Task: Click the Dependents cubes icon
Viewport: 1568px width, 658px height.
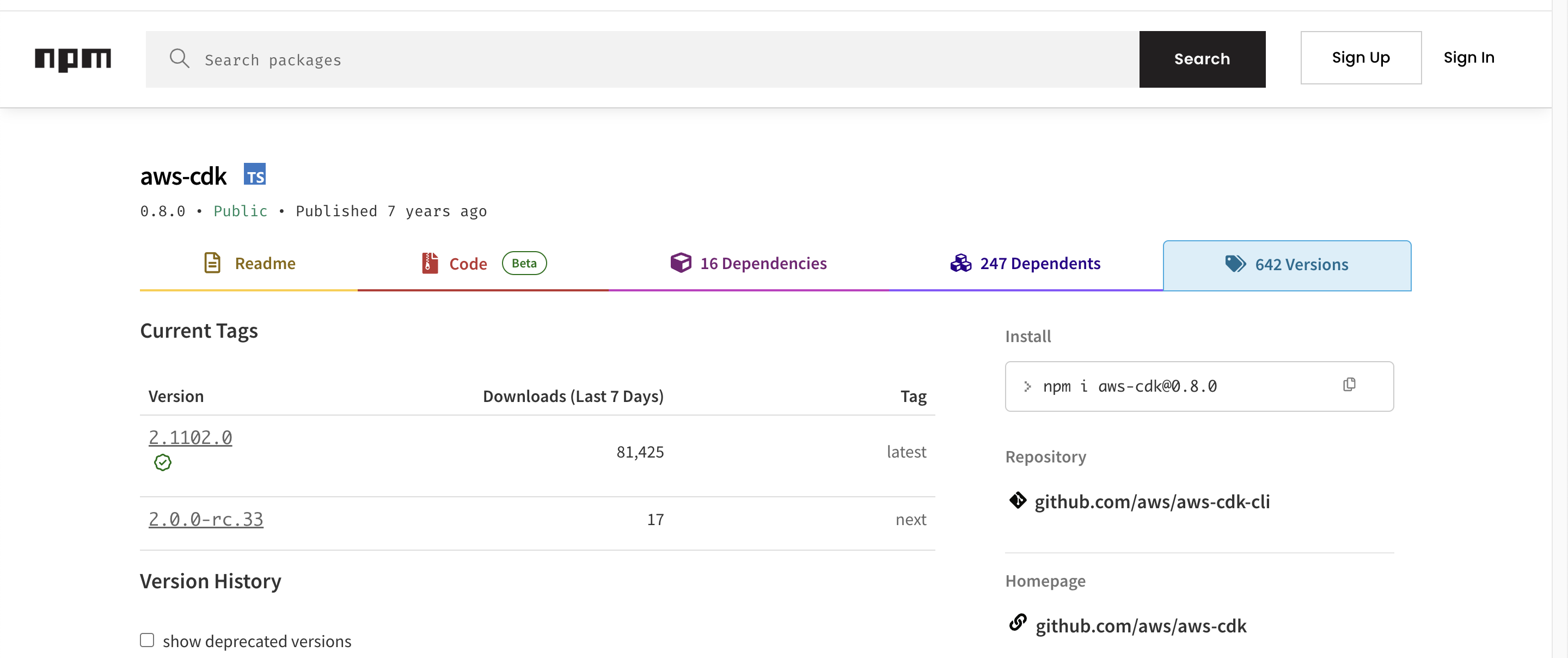Action: coord(960,263)
